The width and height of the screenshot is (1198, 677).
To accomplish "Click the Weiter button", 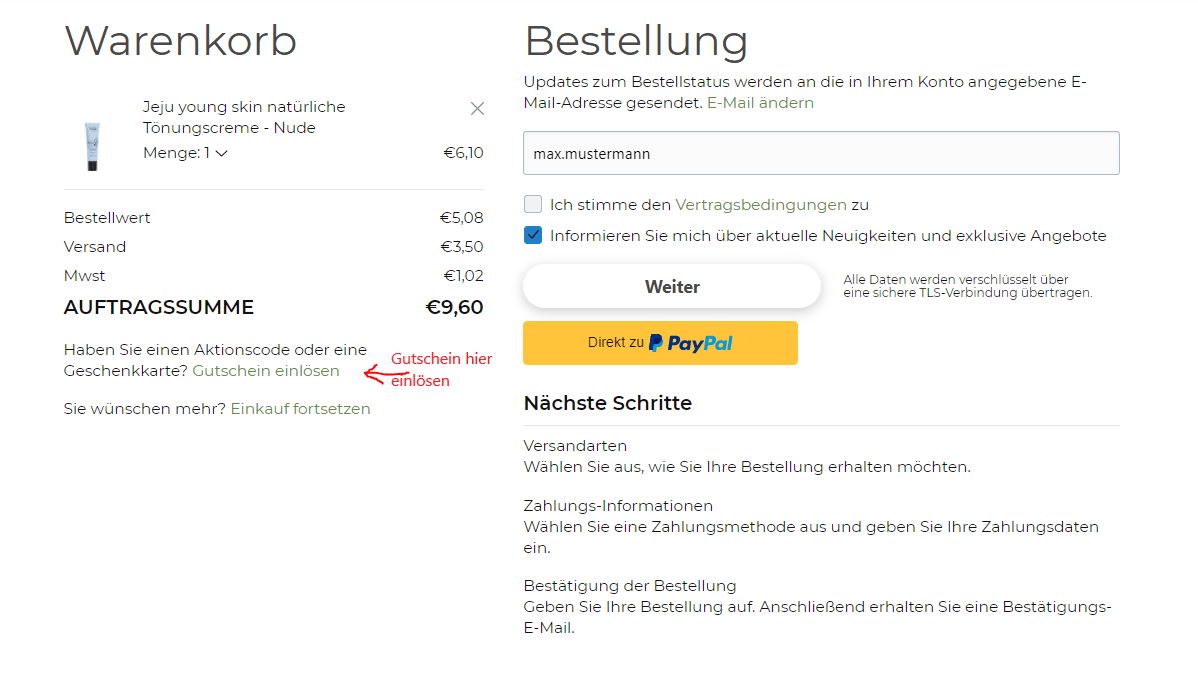I will point(672,287).
